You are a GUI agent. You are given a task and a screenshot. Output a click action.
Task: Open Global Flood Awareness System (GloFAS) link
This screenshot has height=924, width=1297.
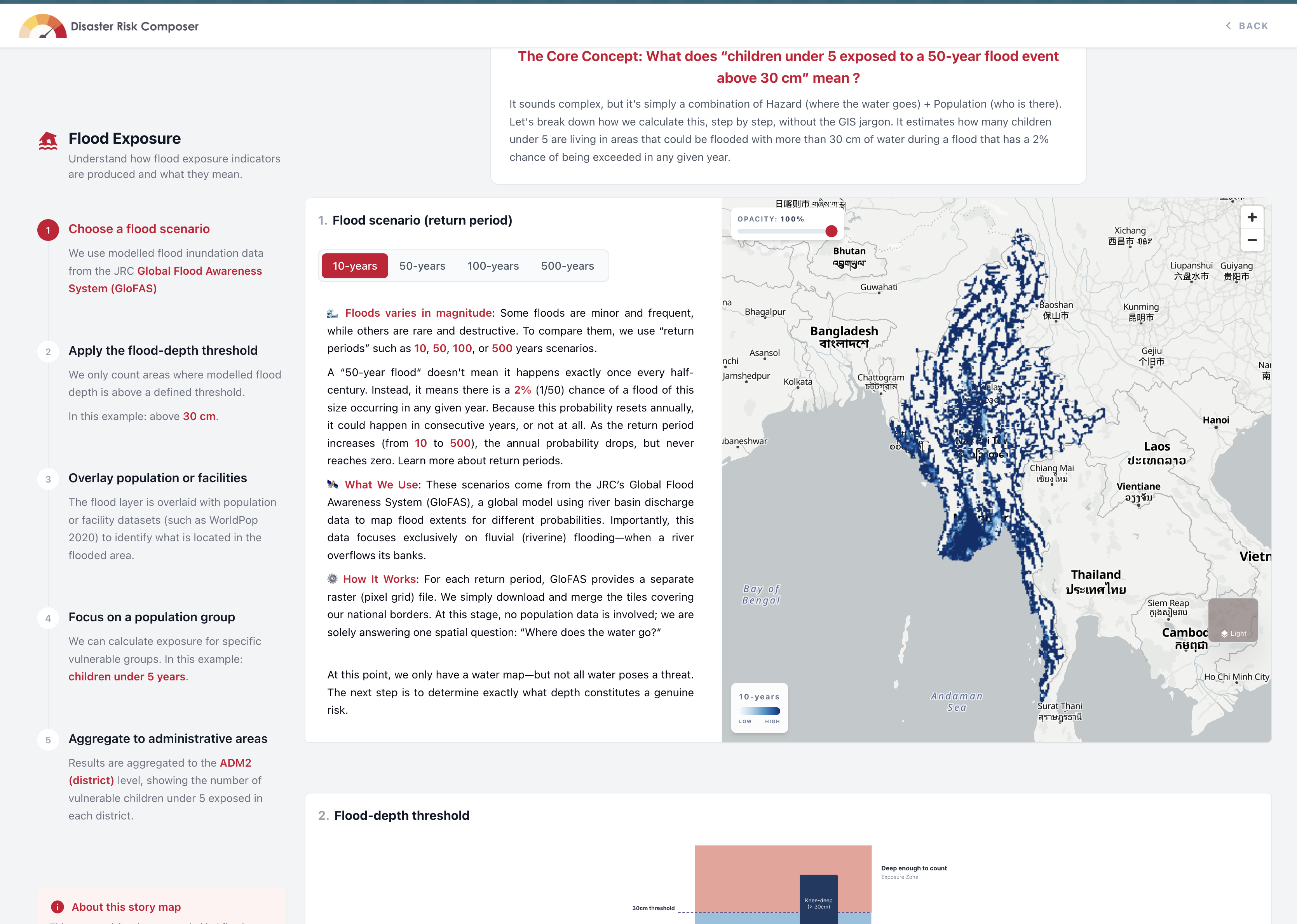point(165,279)
